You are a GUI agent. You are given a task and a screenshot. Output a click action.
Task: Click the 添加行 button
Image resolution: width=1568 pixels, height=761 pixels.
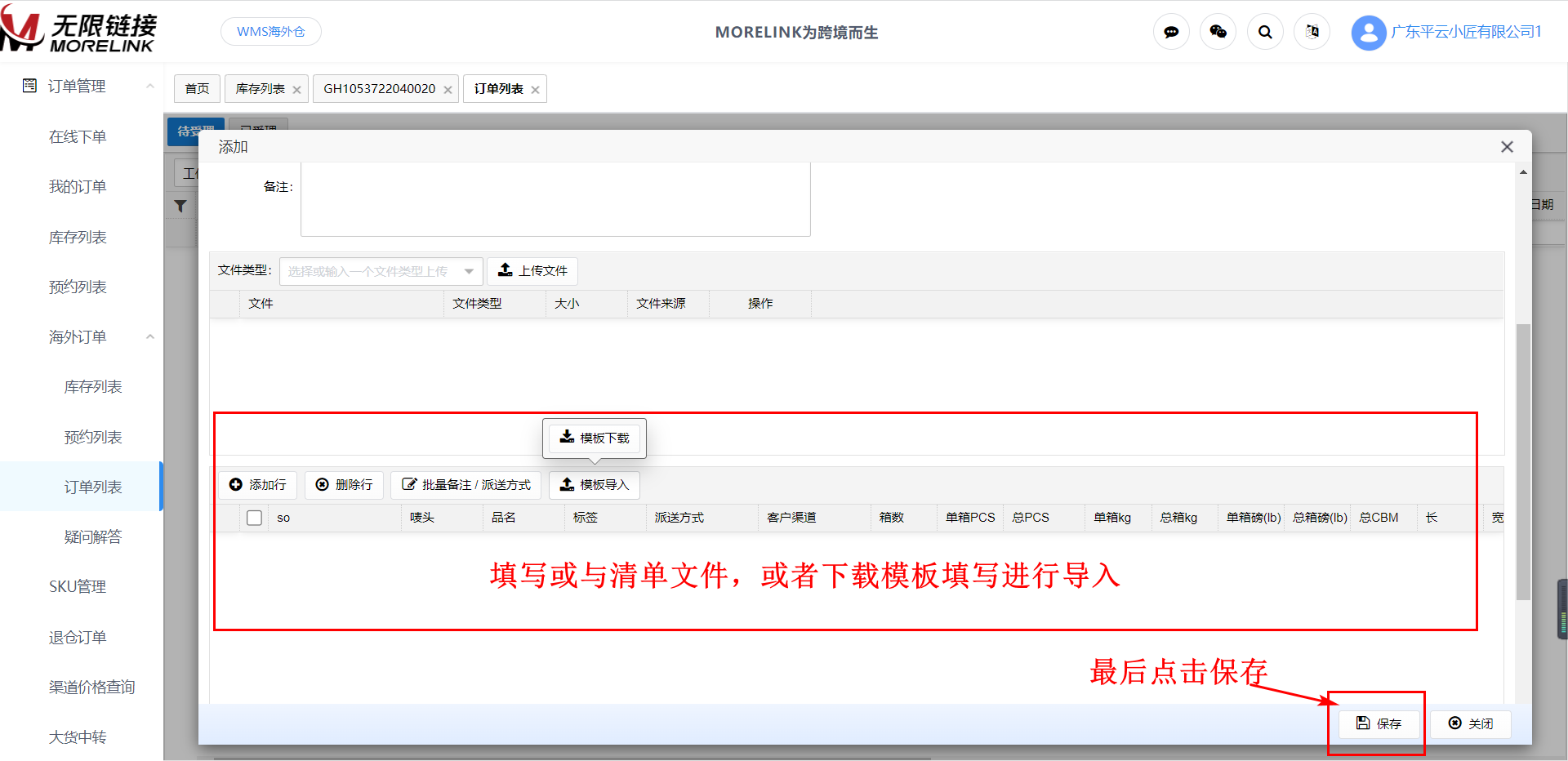coord(258,485)
